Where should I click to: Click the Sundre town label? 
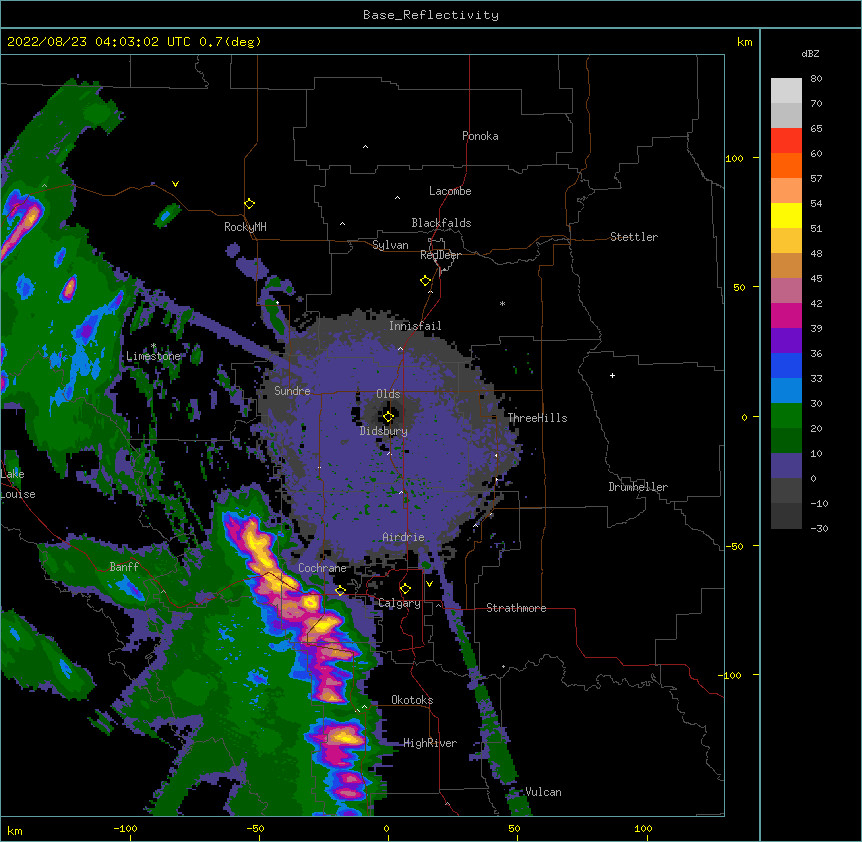tap(292, 391)
